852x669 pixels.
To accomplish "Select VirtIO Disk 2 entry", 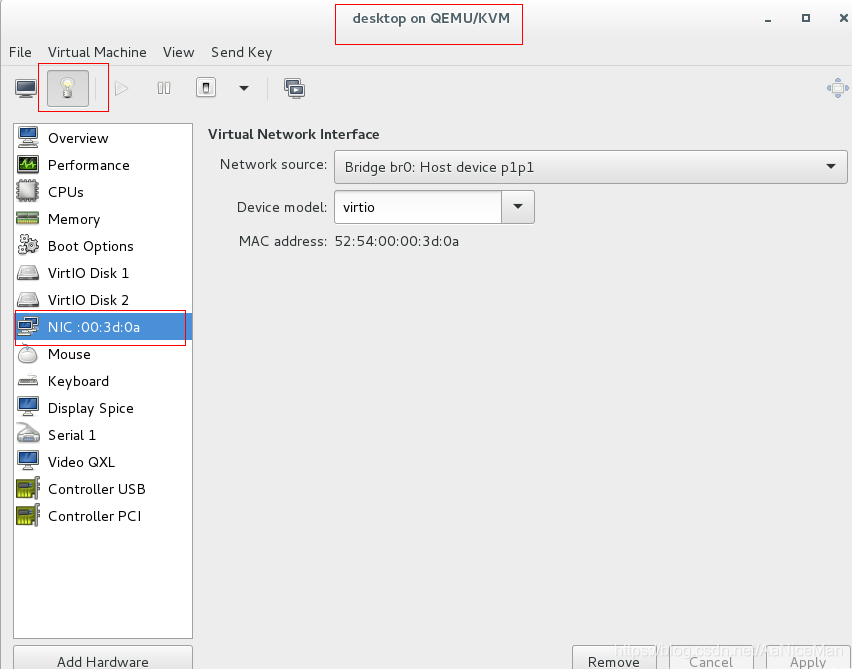I will [103, 300].
